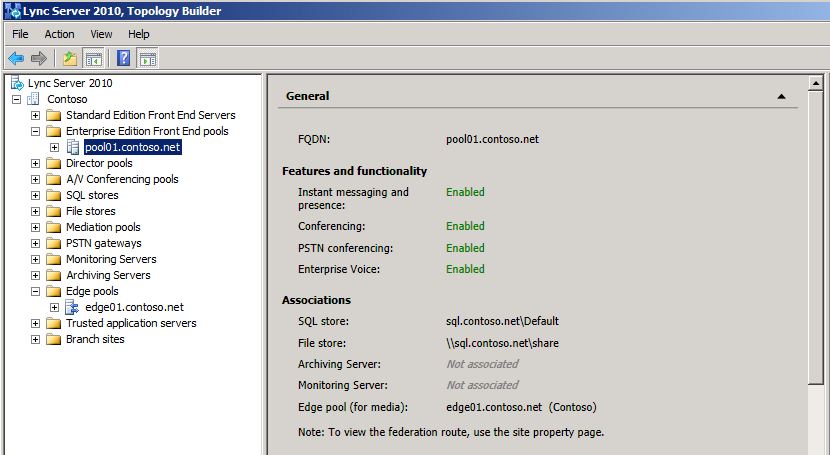Expand the Trusted application servers node
The height and width of the screenshot is (455, 830).
[35, 323]
